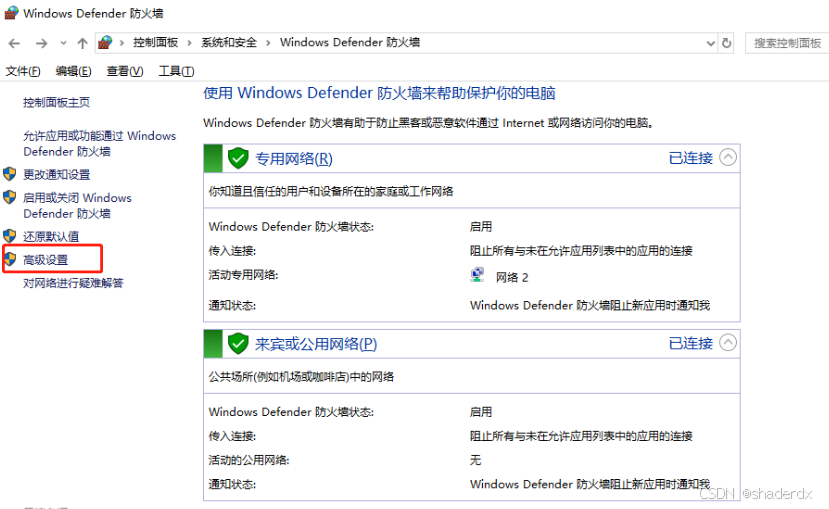Screen dimensions: 829x509
Task: Click the shield icon beside 启用或关闭 Windows Defender 防火墙
Action: pos(10,197)
